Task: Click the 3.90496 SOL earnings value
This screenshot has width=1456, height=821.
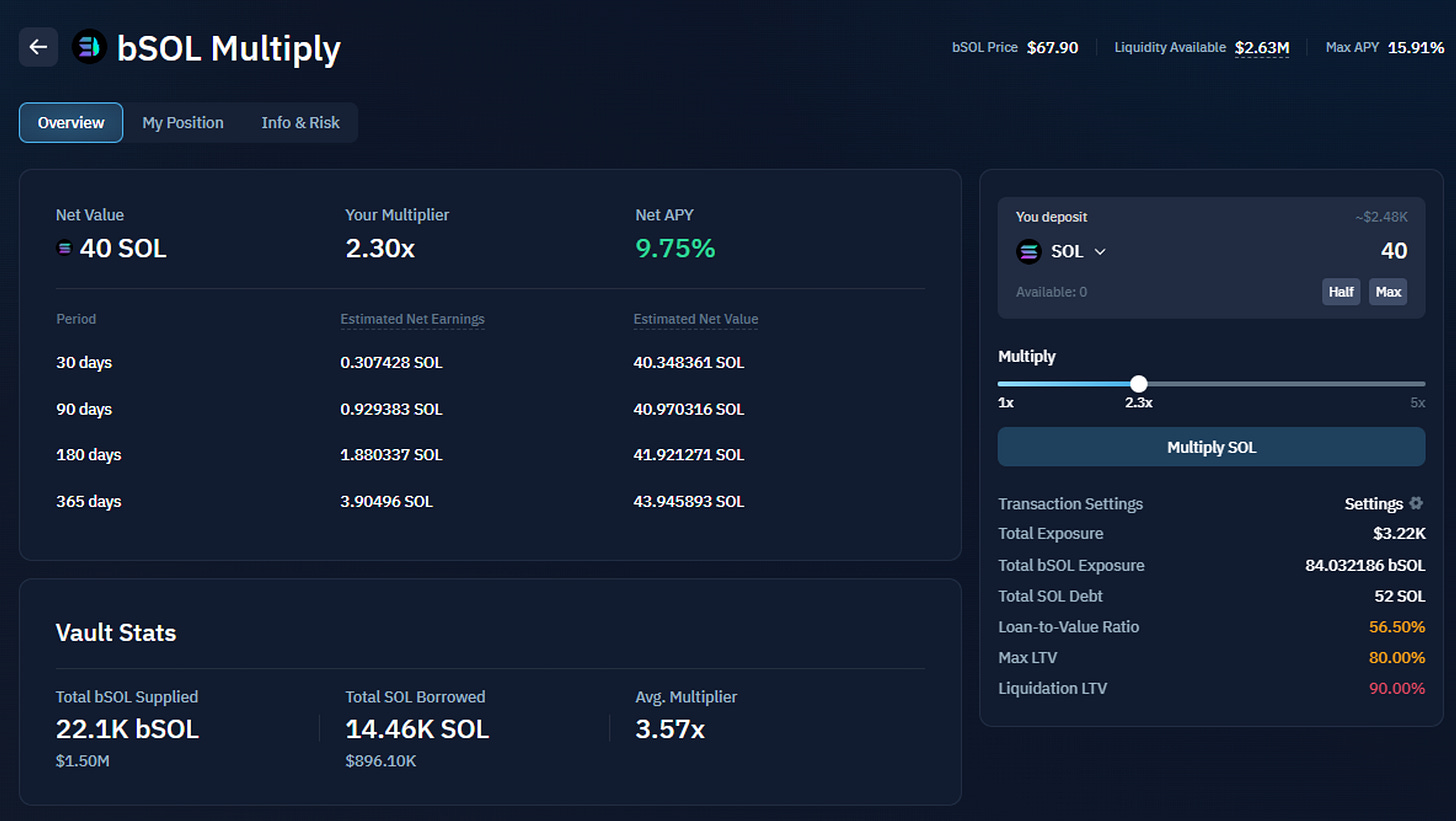Action: [x=387, y=501]
